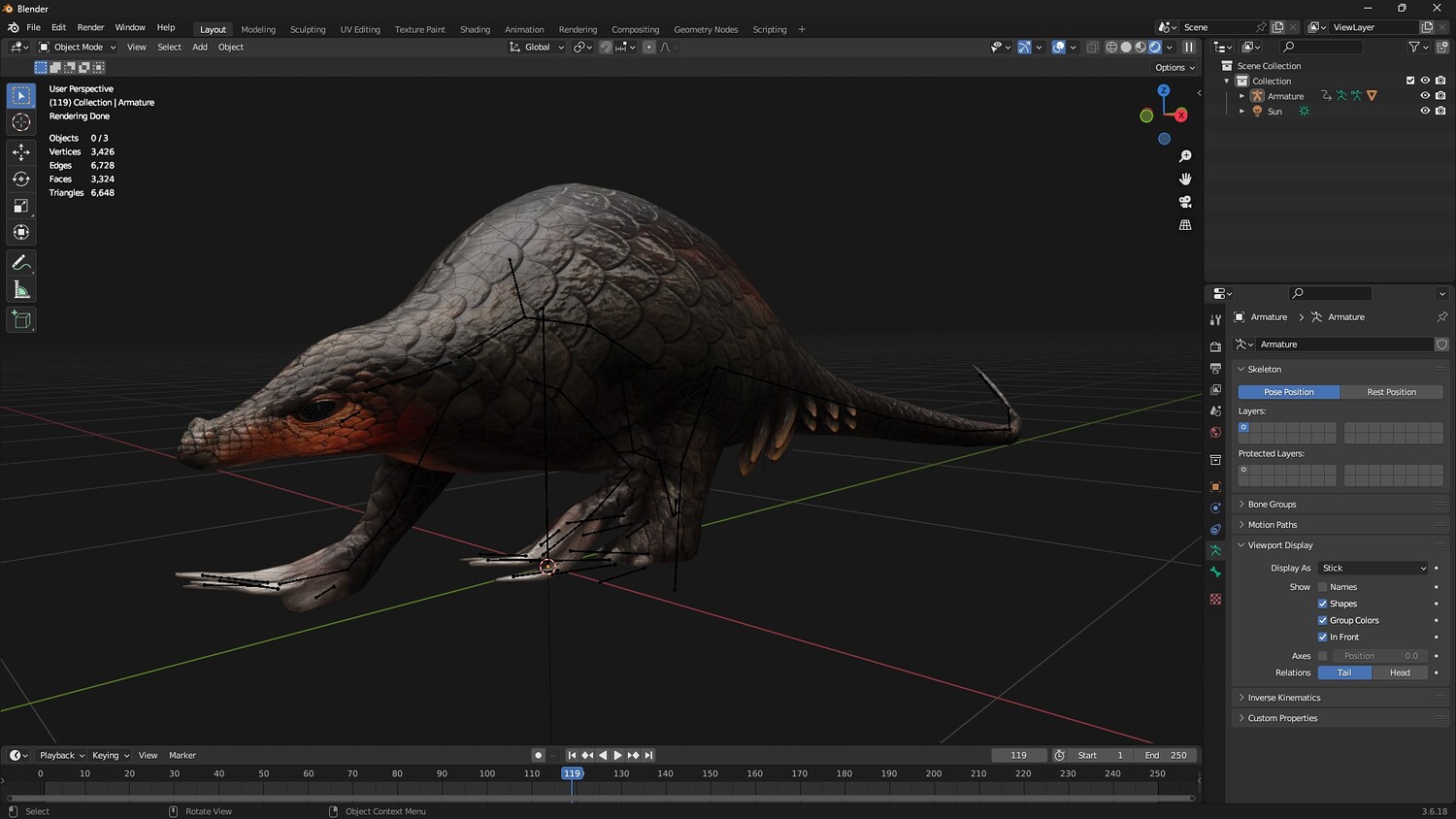
Task: Switch the skeleton to Rest Position
Action: tap(1391, 392)
